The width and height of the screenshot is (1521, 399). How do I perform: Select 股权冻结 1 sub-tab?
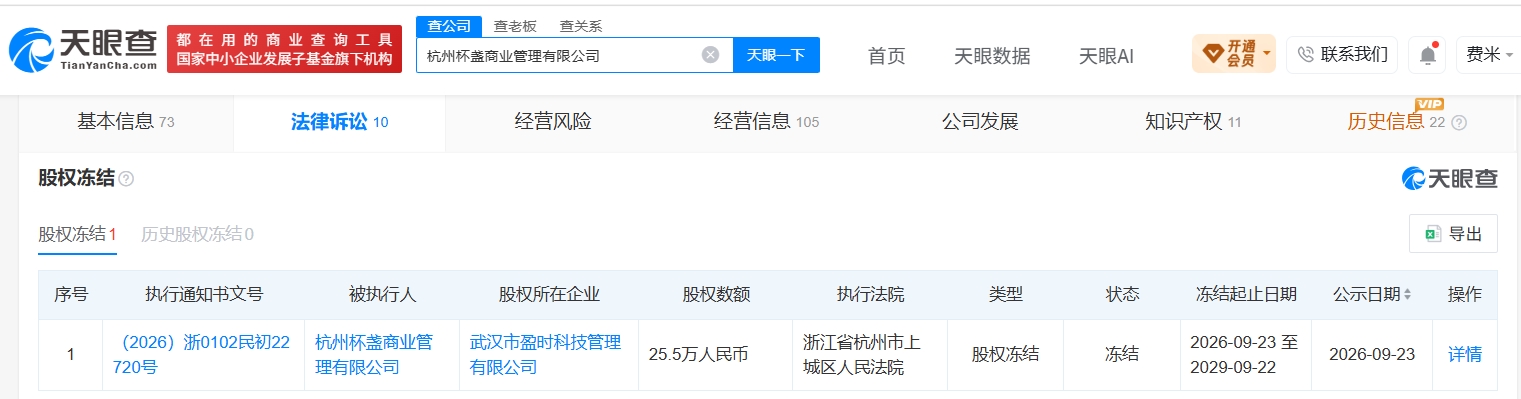(78, 235)
